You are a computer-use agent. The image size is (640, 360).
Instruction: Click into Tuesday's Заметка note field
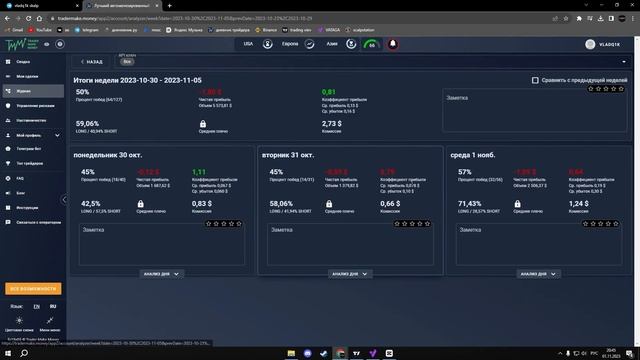[350, 245]
